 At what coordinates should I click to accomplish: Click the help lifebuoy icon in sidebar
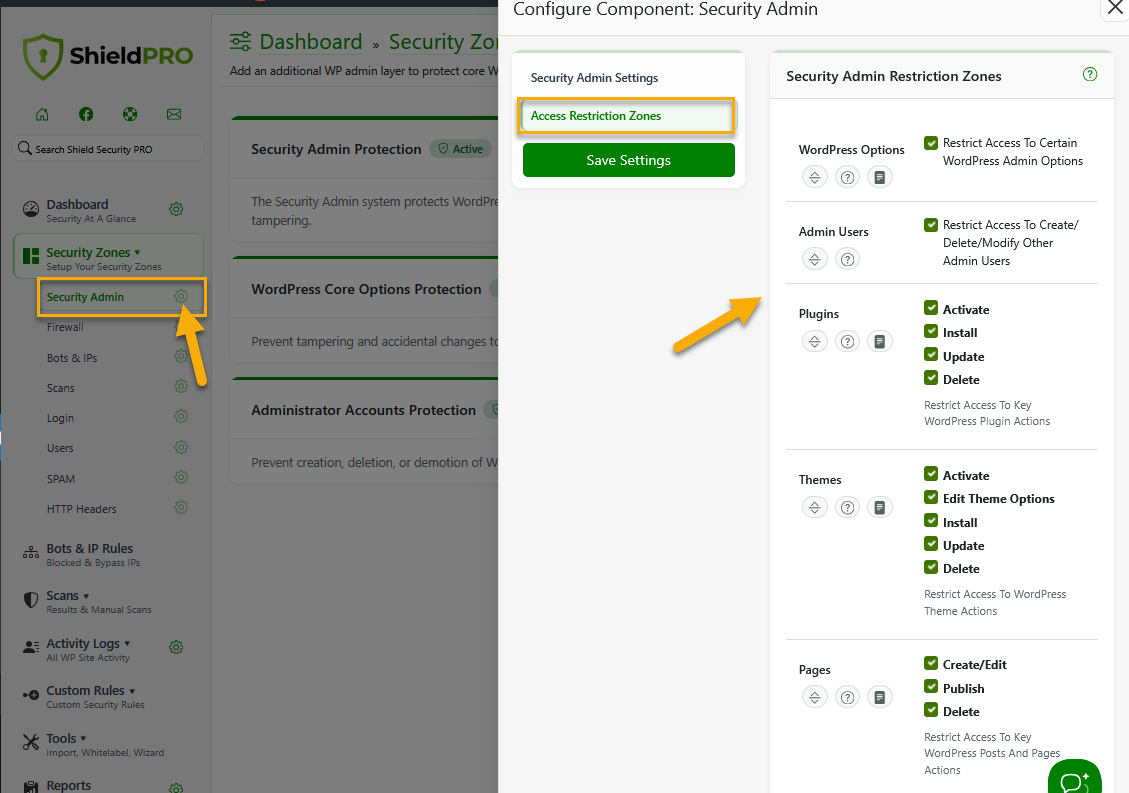tap(130, 114)
